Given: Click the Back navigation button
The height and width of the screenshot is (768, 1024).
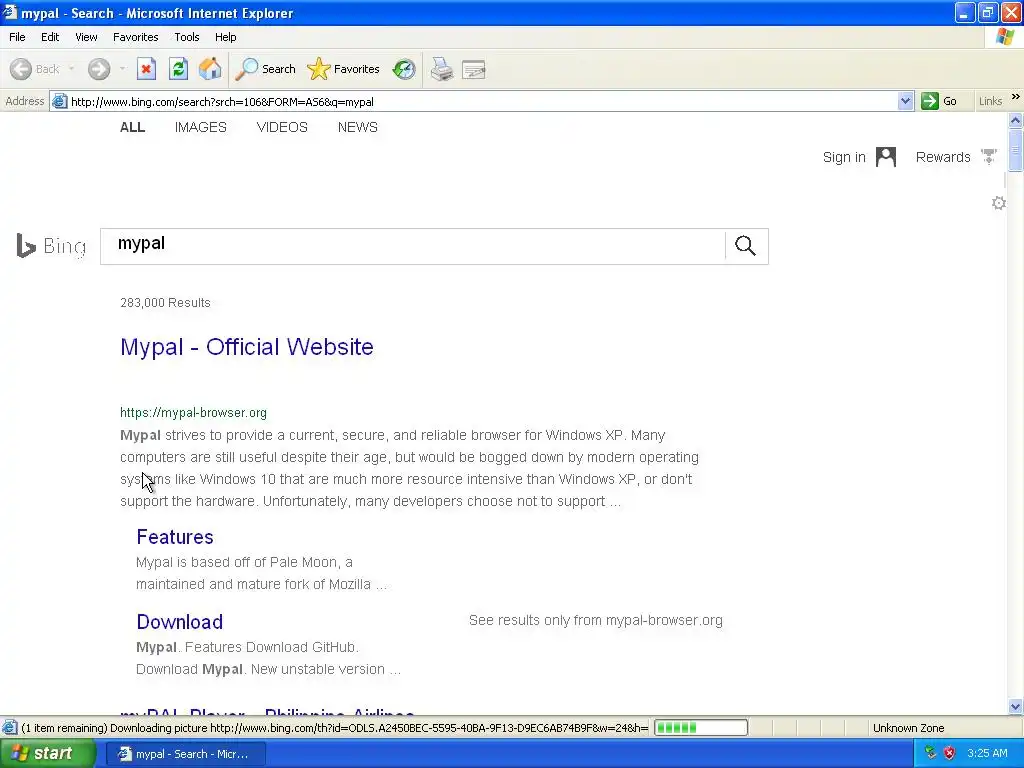Looking at the screenshot, I should 35,69.
